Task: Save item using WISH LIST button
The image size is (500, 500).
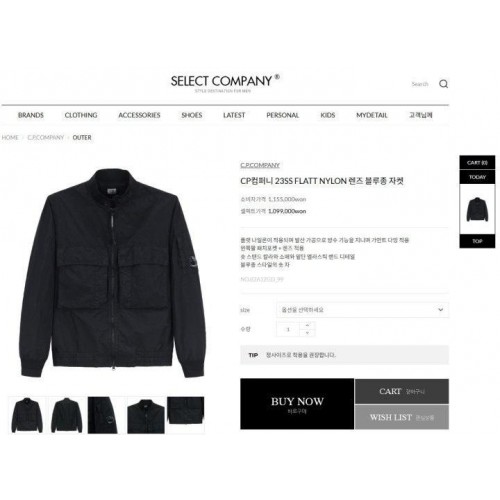Action: pos(402,417)
